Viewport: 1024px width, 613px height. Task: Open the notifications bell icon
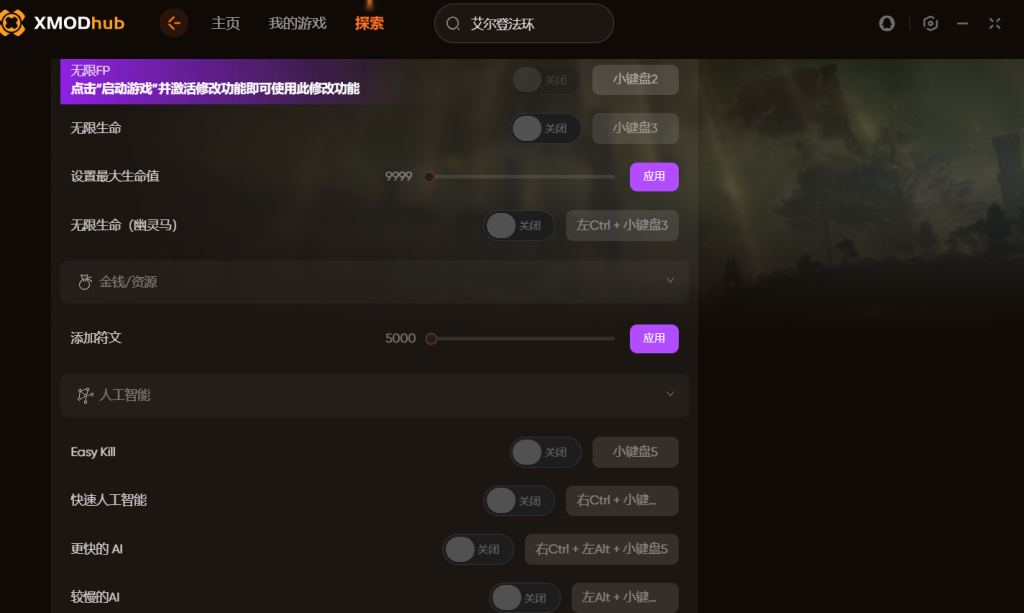(x=886, y=24)
